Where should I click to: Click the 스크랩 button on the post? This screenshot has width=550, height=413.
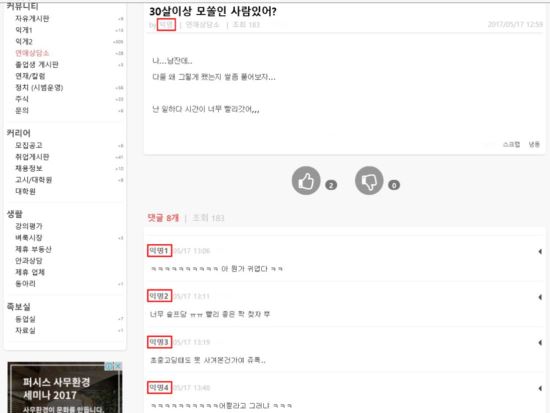pyautogui.click(x=511, y=144)
